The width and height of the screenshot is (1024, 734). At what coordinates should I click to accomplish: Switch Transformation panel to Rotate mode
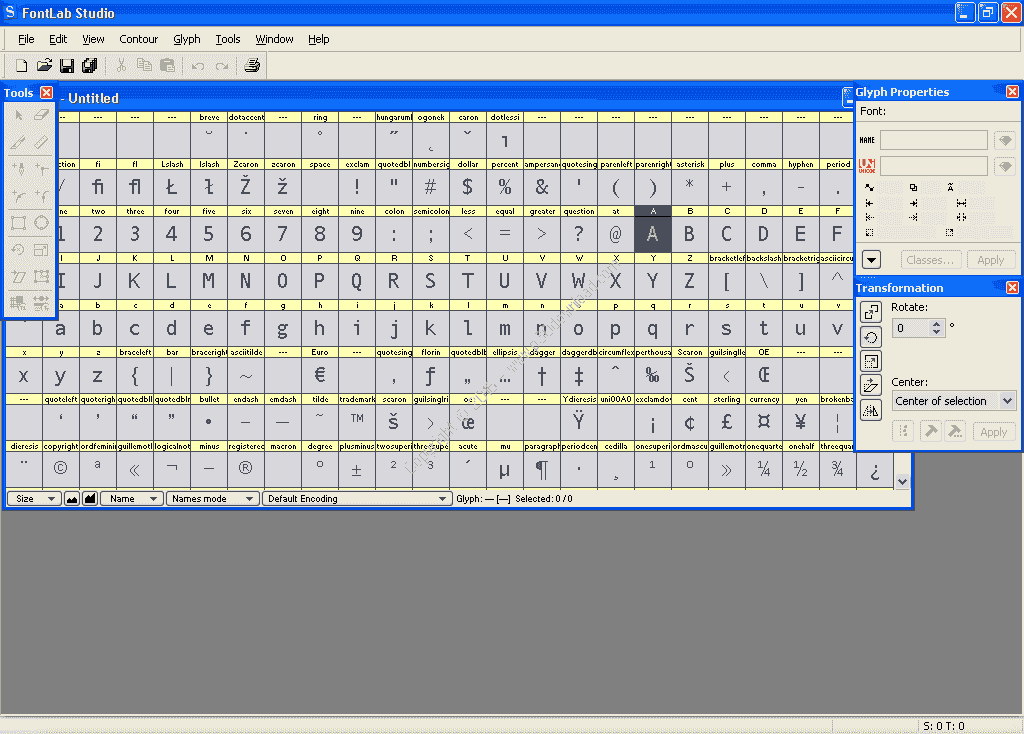(871, 337)
